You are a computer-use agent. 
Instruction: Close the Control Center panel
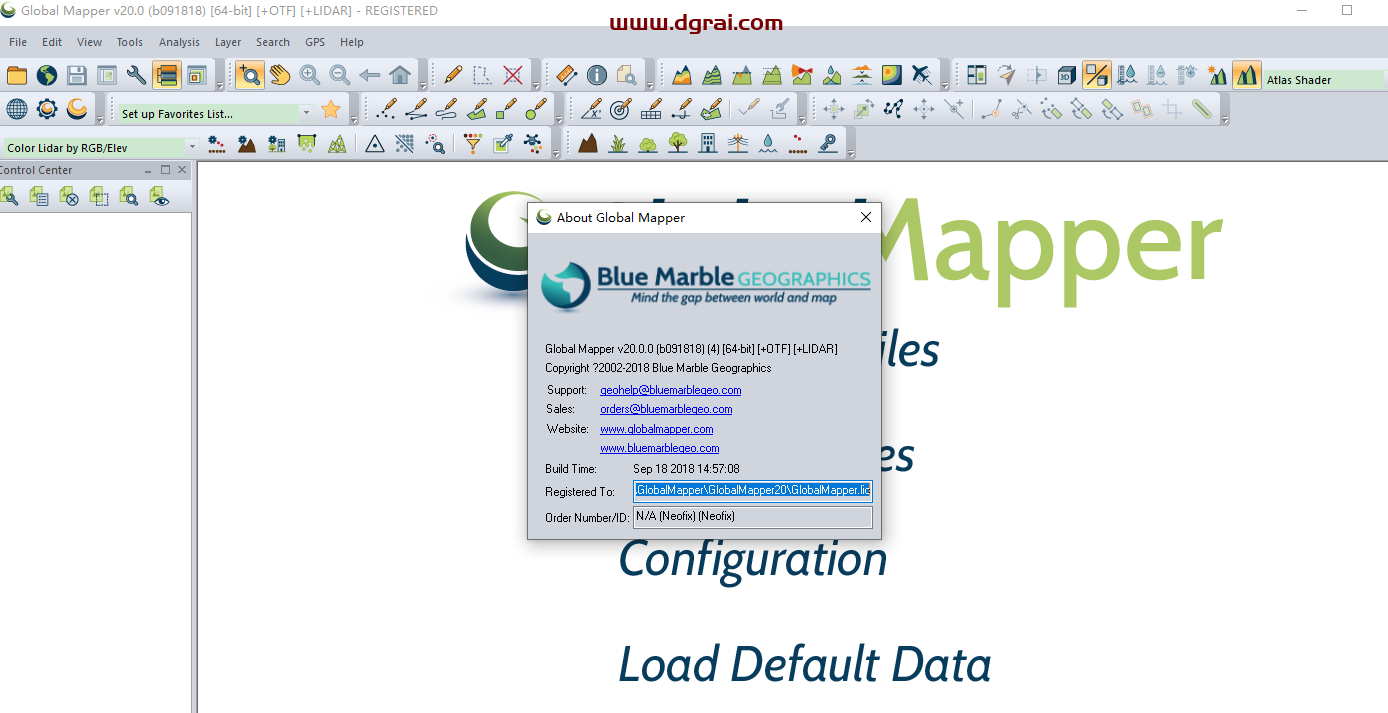(x=182, y=170)
